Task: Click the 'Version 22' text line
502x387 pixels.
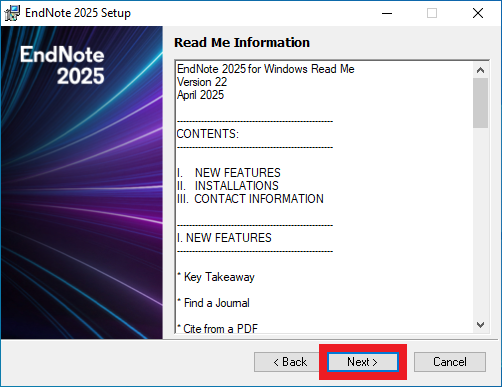Action: click(x=202, y=82)
